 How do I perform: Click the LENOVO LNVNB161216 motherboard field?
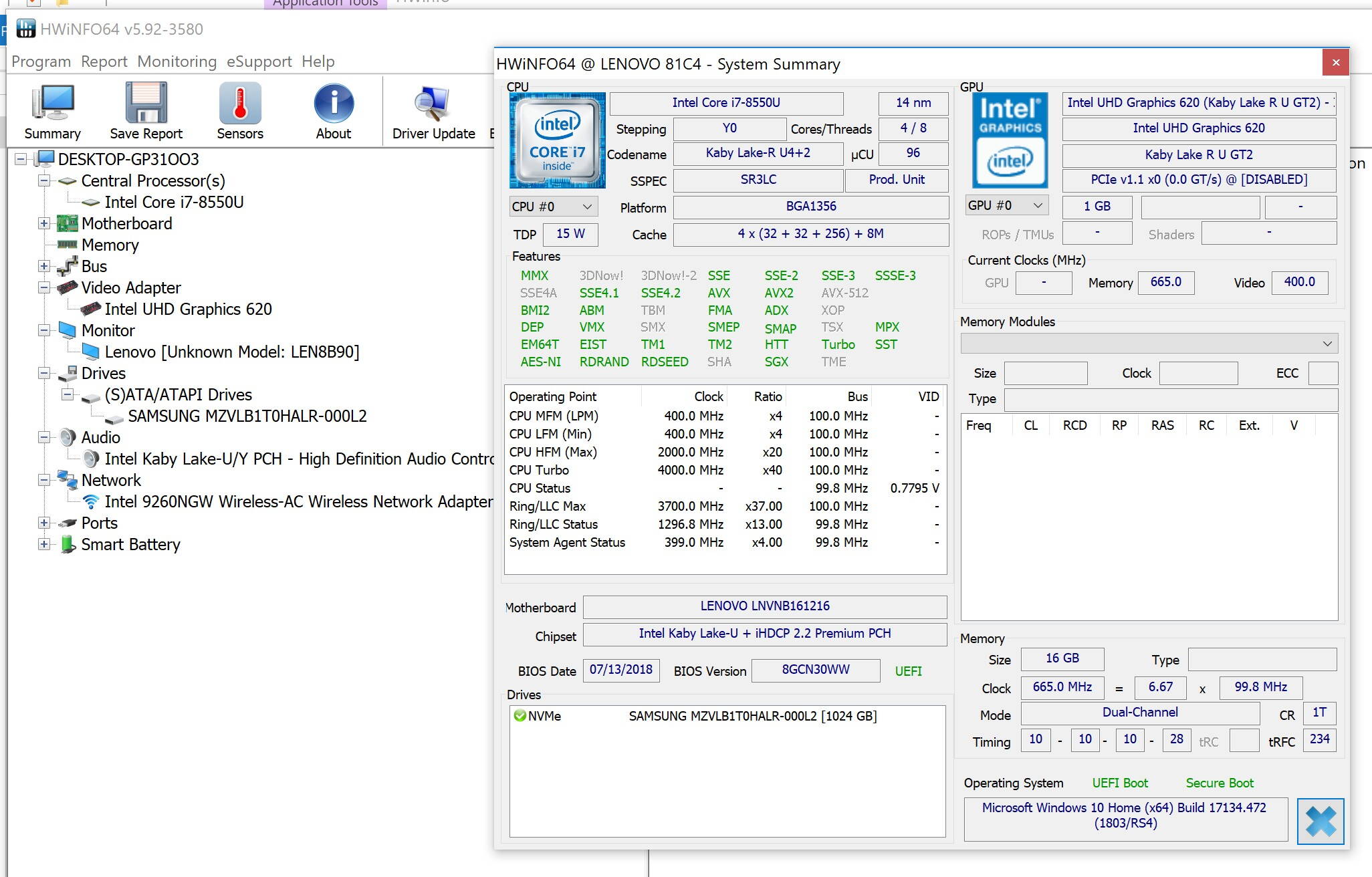point(764,606)
